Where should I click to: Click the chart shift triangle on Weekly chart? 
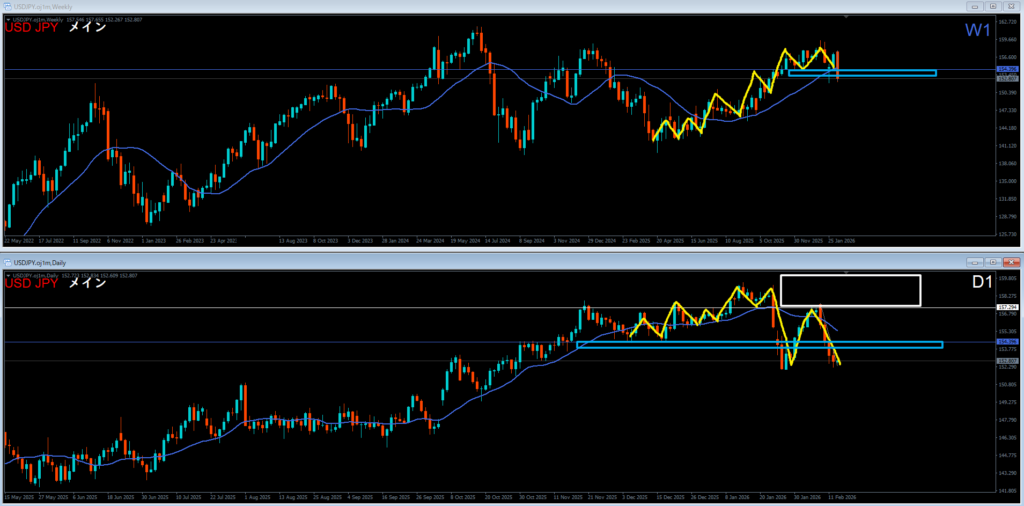pos(848,18)
